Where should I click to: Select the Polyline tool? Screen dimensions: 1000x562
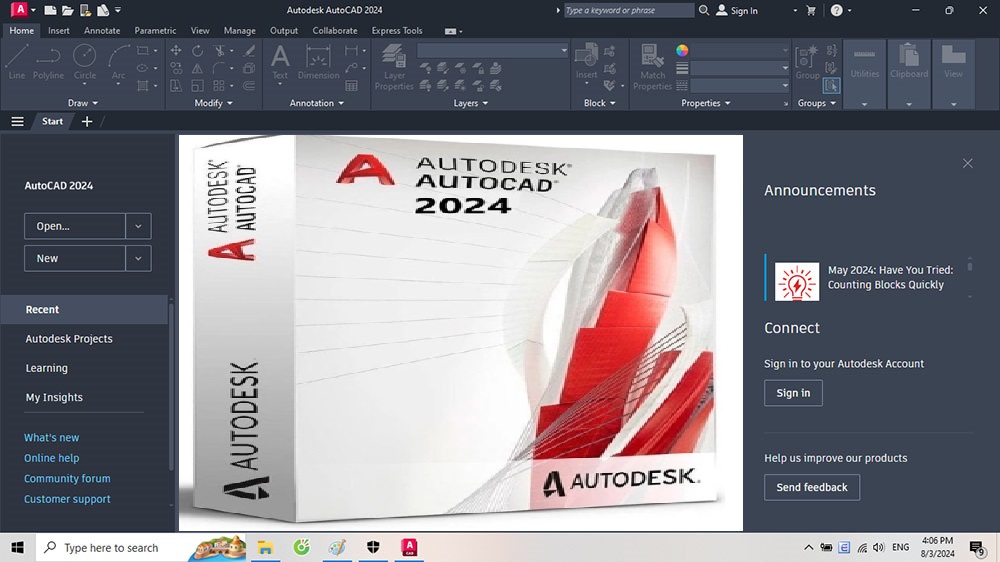click(48, 63)
